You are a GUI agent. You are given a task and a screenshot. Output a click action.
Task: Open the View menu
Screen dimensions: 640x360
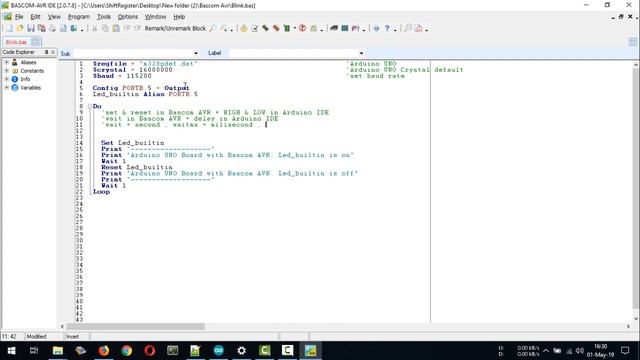pos(54,17)
